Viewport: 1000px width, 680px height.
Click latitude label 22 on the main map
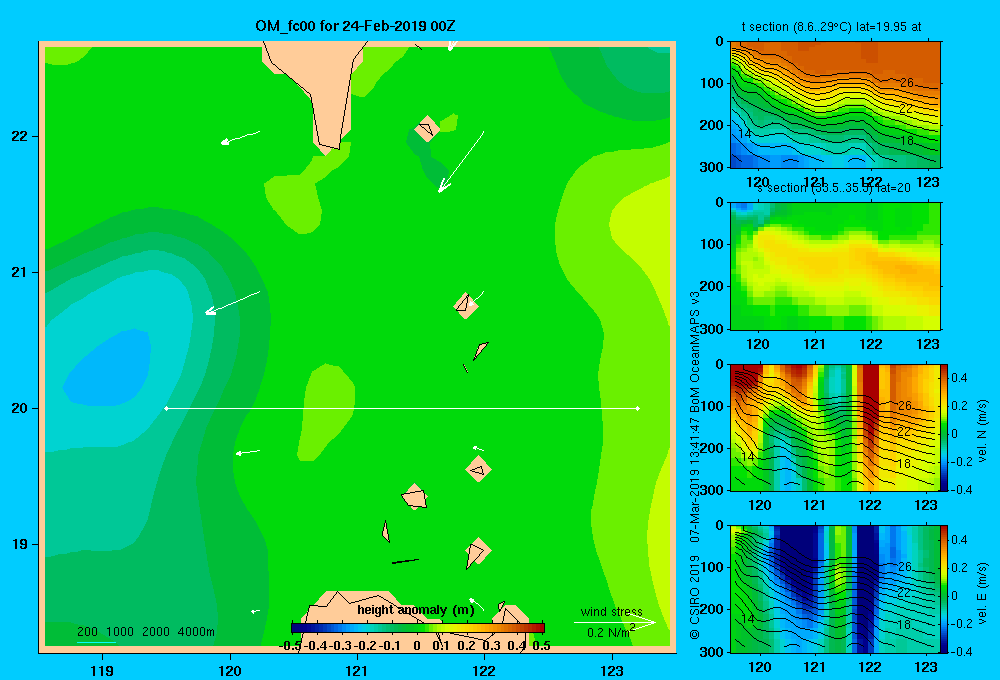point(20,136)
